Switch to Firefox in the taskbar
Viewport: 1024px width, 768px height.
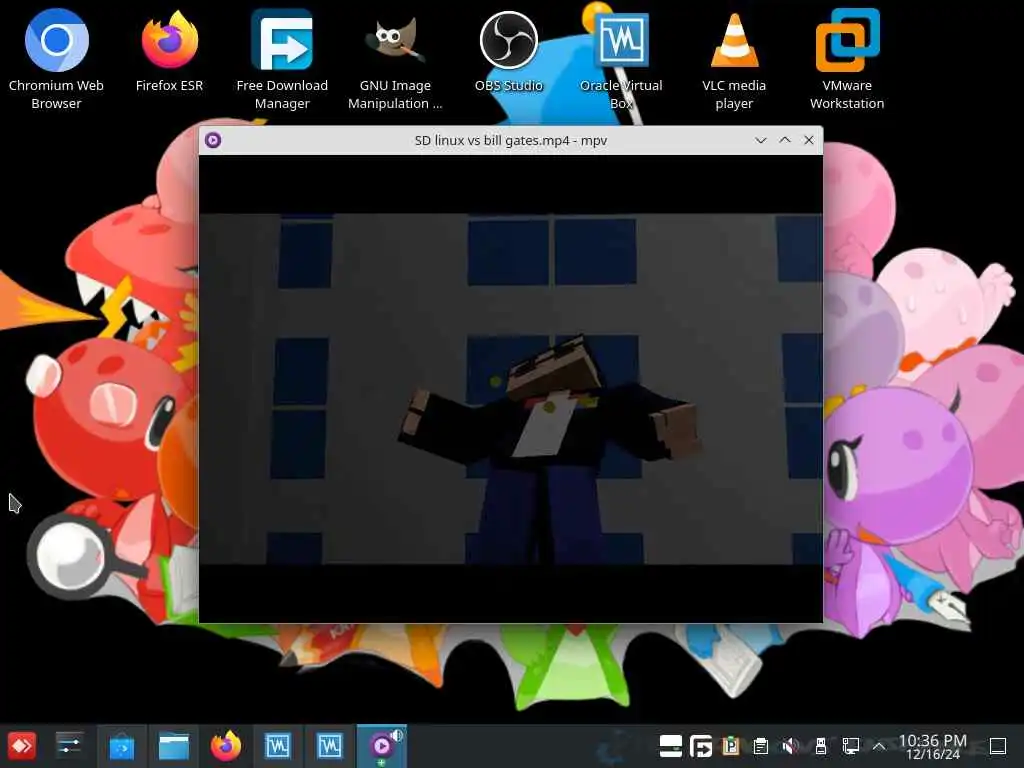coord(226,745)
